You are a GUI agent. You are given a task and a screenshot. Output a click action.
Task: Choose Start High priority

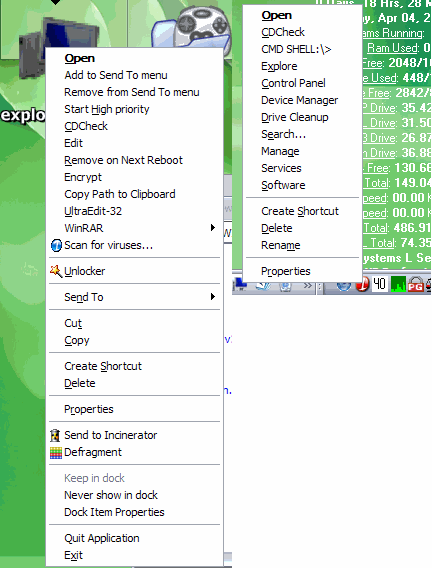click(134, 109)
